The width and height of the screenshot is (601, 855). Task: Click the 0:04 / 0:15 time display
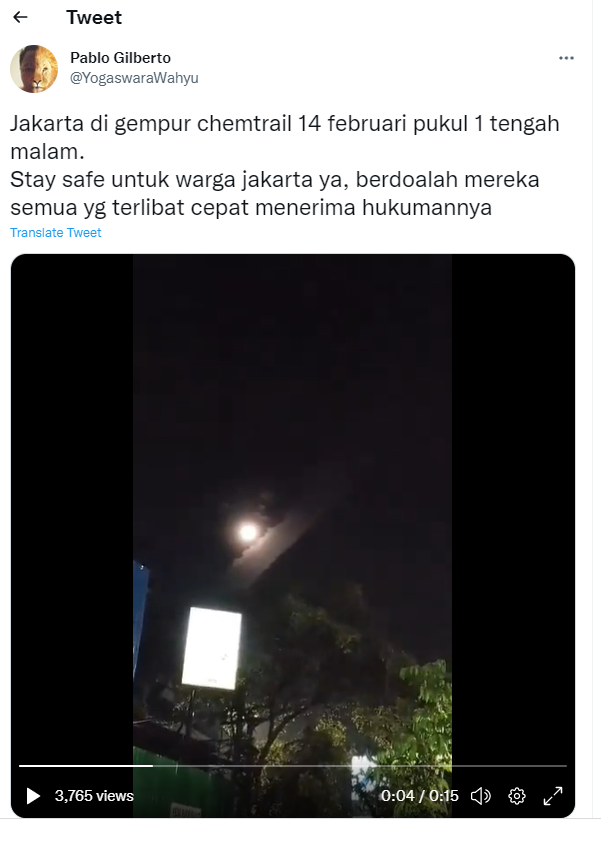click(419, 796)
